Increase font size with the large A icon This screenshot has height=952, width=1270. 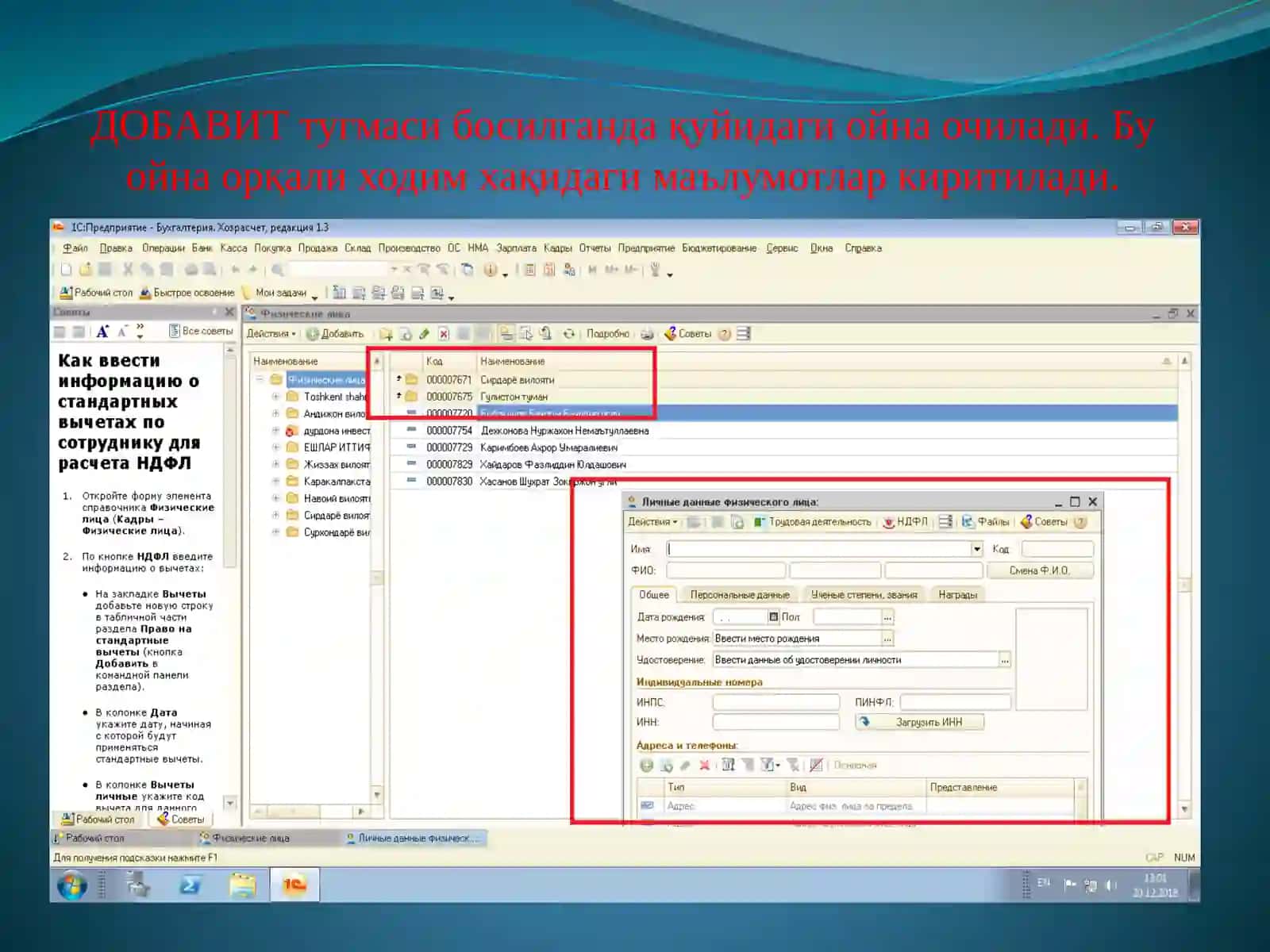102,332
